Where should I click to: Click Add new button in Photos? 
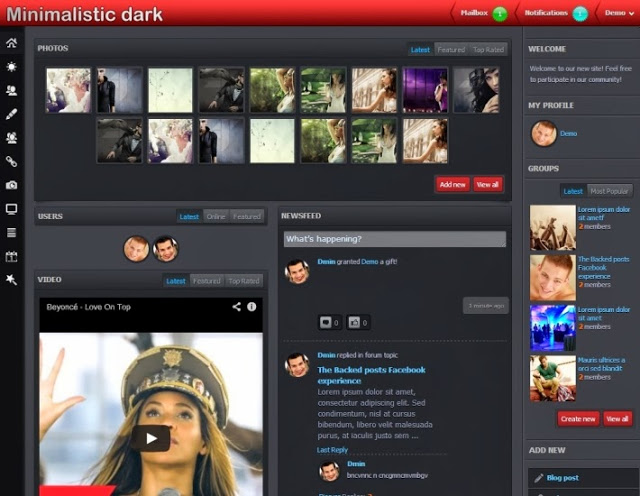(452, 184)
